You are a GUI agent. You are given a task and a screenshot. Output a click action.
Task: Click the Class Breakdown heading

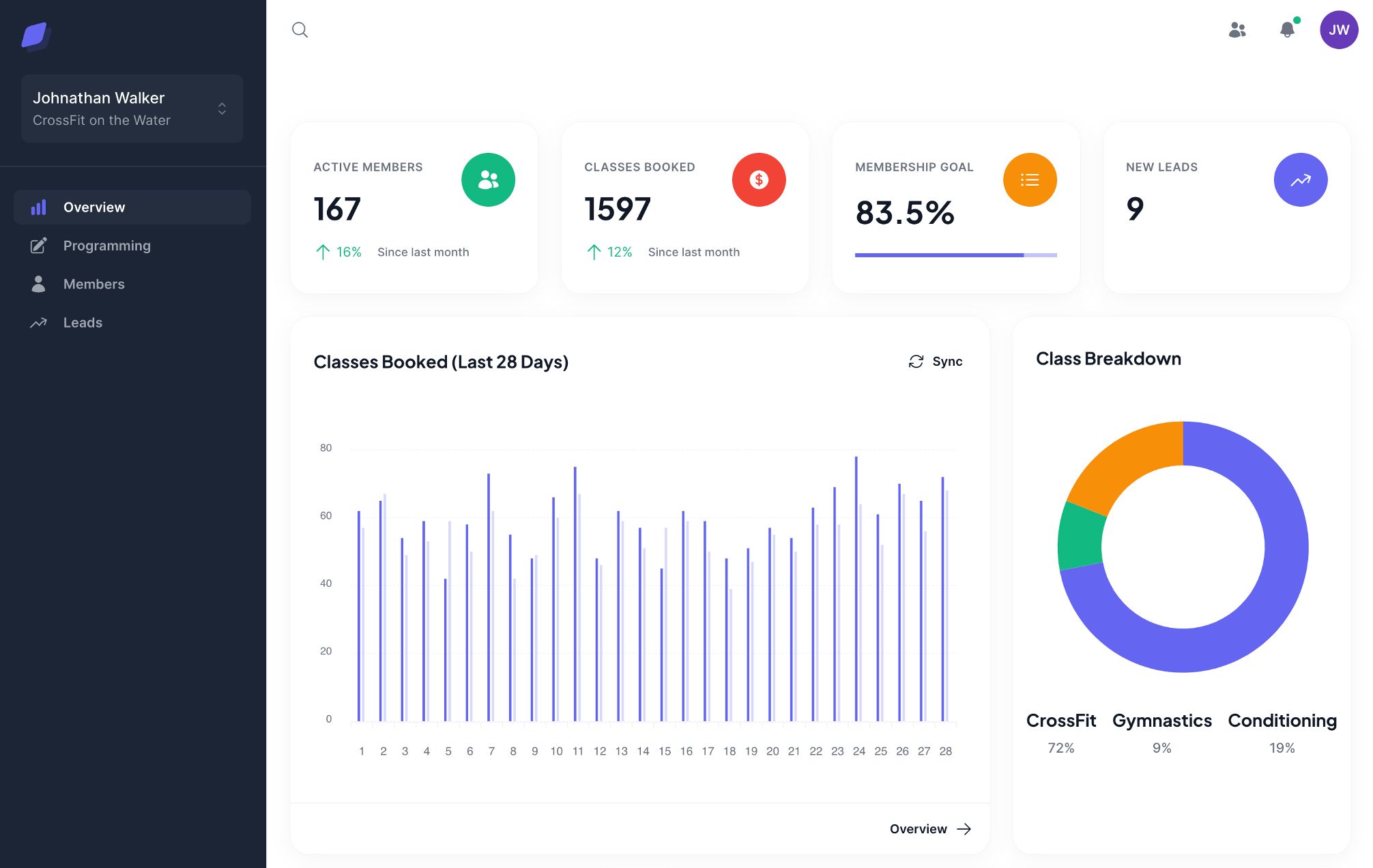(1108, 359)
